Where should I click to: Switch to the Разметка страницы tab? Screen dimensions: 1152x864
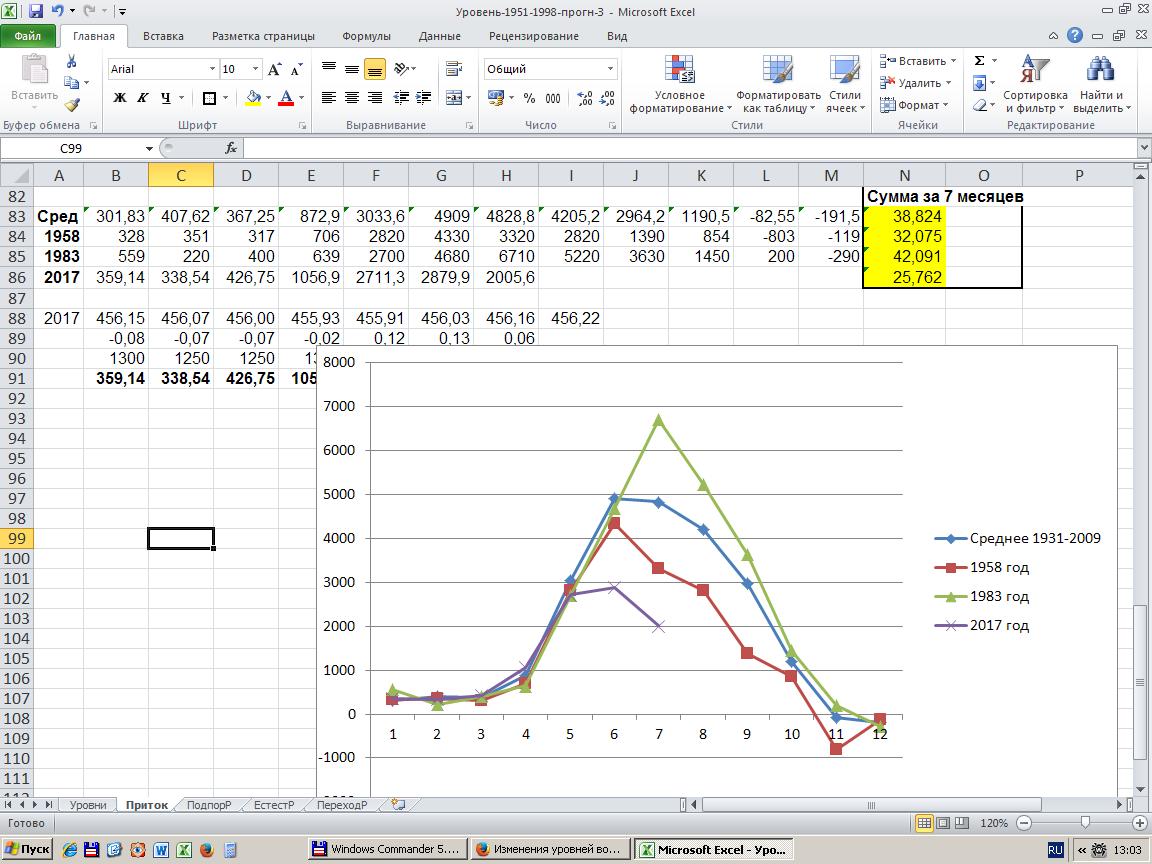263,36
